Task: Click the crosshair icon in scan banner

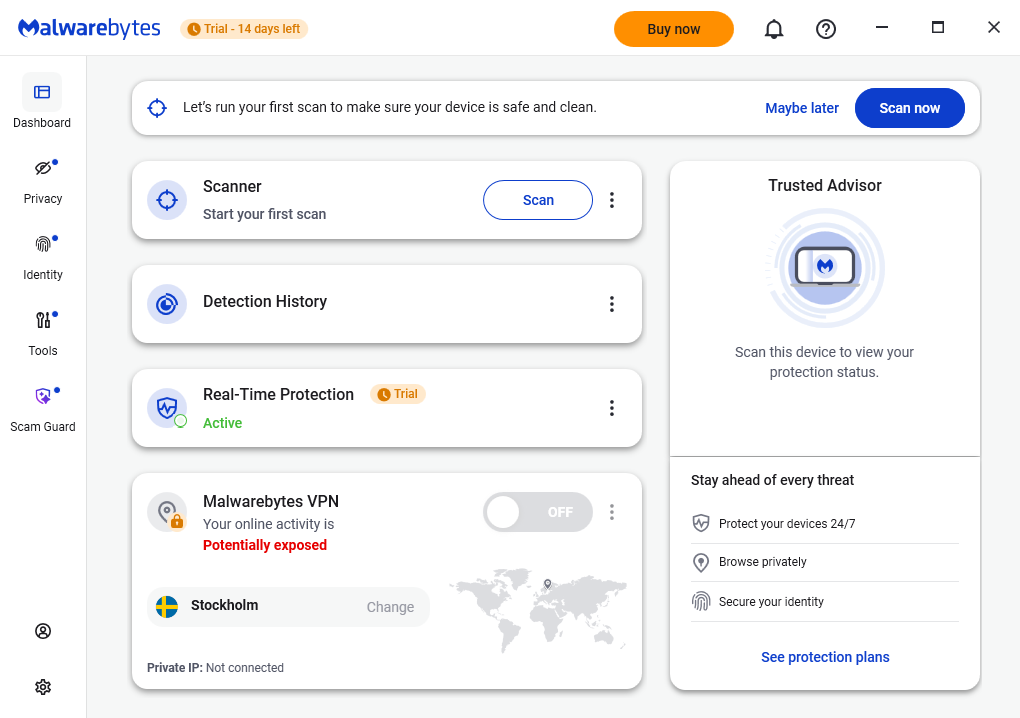Action: (x=157, y=108)
